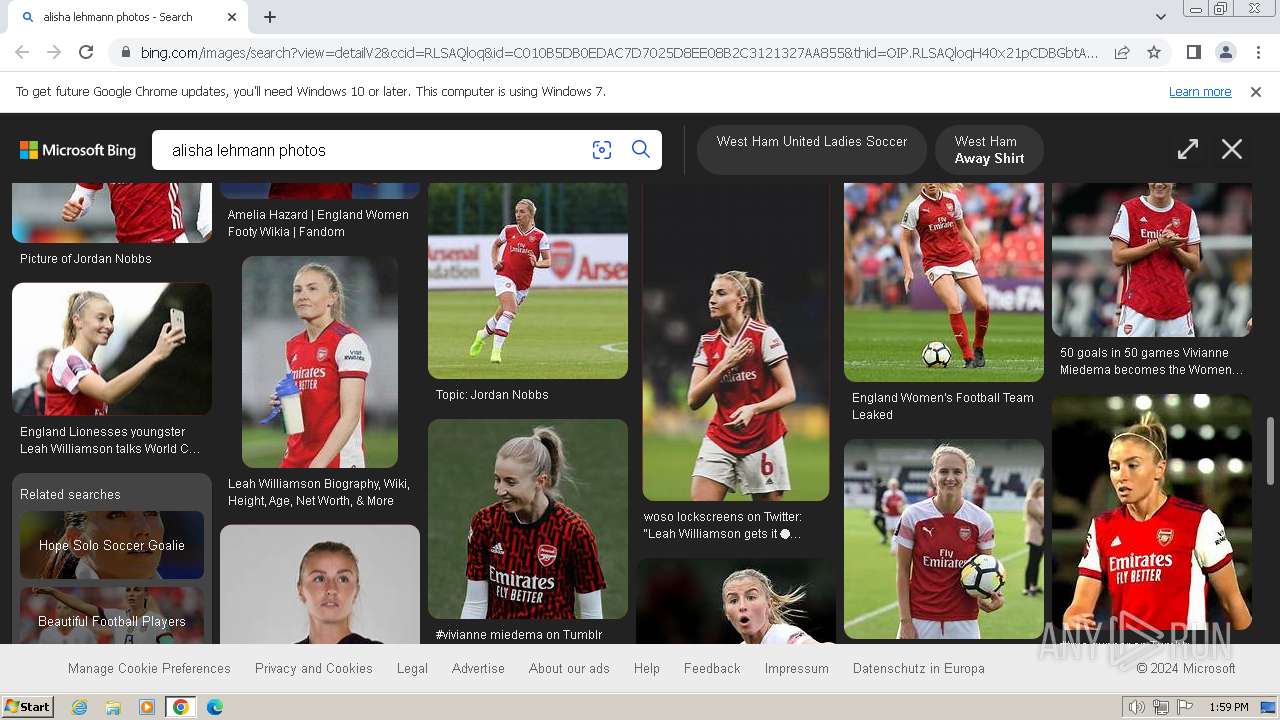Screen dimensions: 1280x720
Task: Open England Women's Football Team Leaked thumbnail
Action: click(x=944, y=282)
